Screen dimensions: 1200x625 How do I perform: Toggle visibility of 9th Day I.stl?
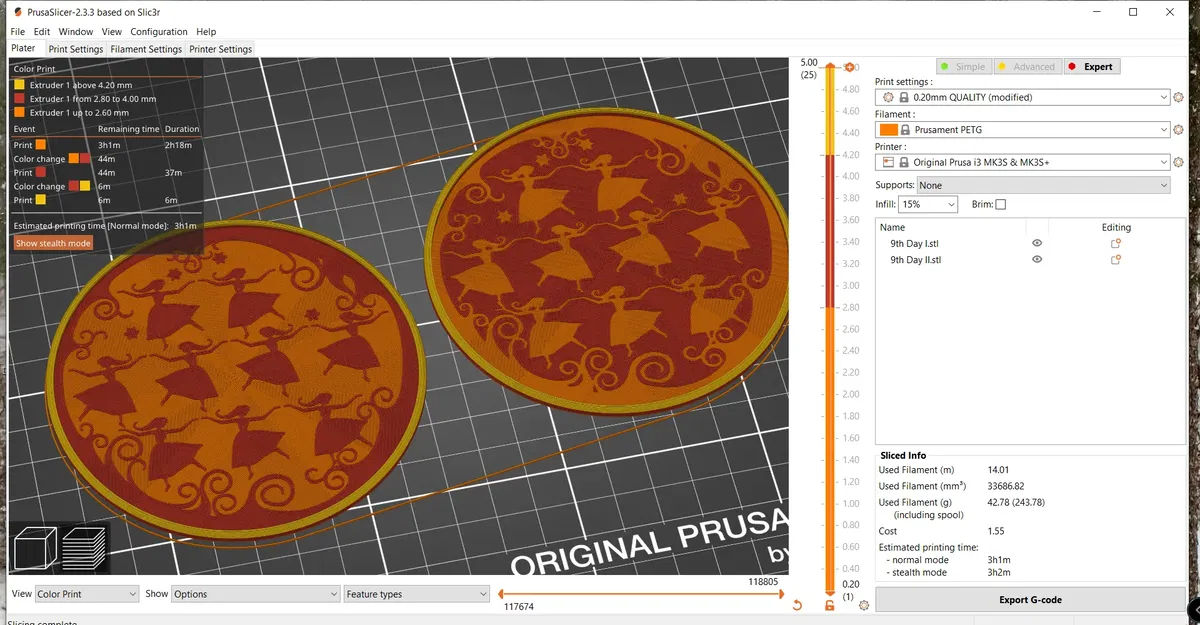(x=1037, y=243)
